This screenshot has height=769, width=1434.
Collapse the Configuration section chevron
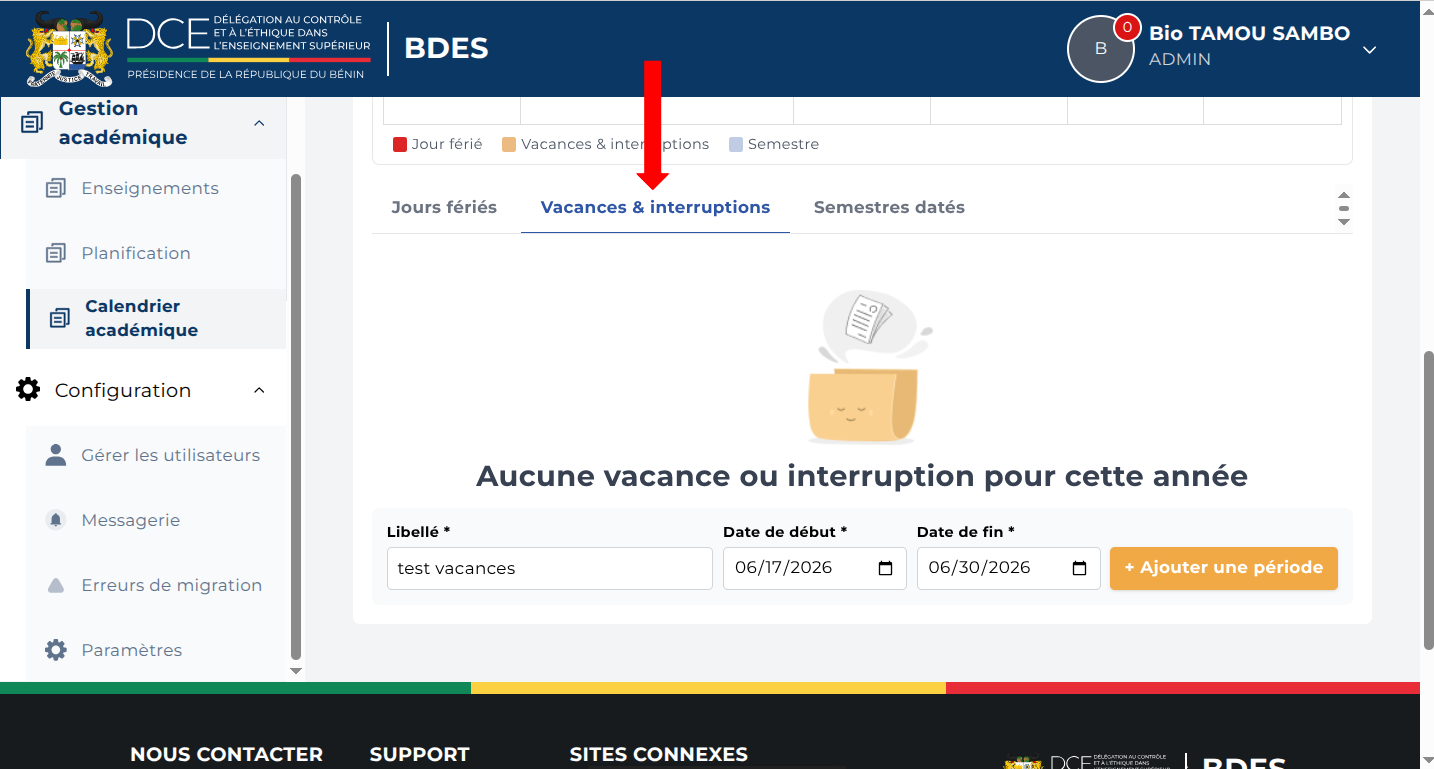point(259,390)
